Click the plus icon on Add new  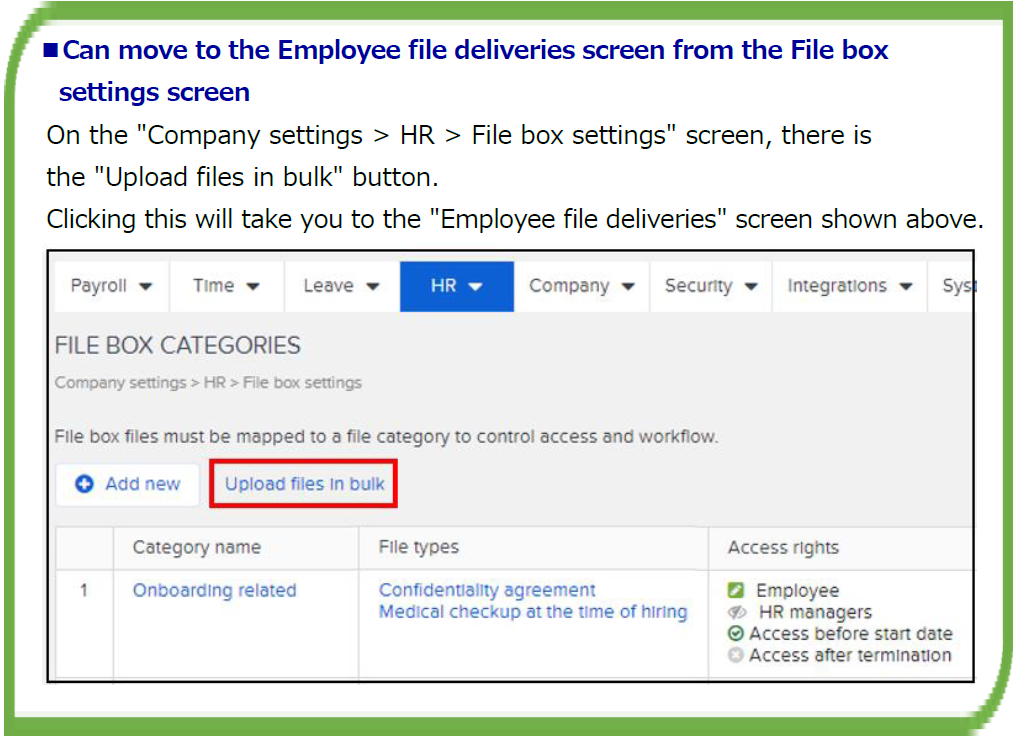(x=84, y=484)
